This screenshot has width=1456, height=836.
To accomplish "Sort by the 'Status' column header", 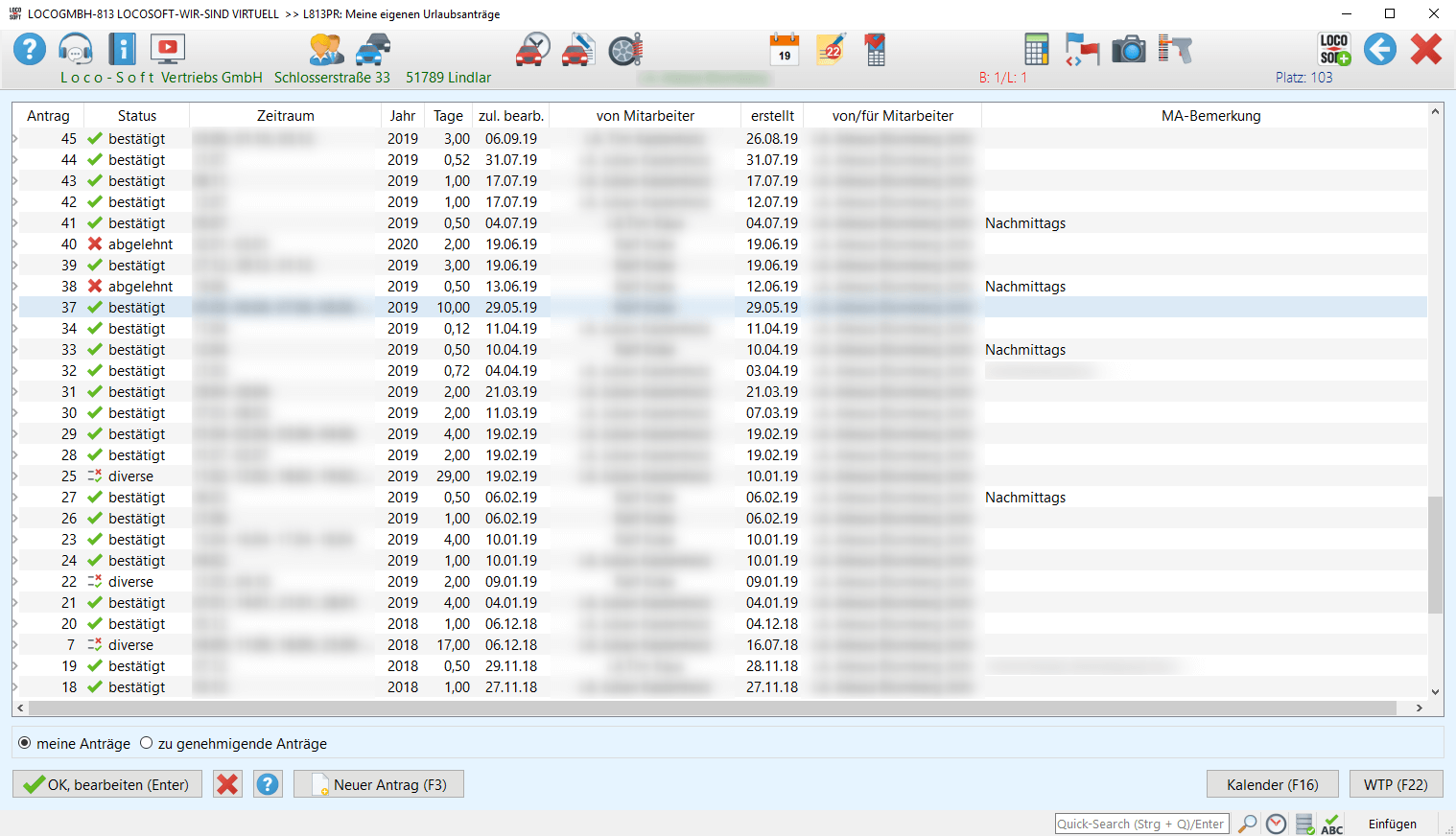I will point(136,116).
